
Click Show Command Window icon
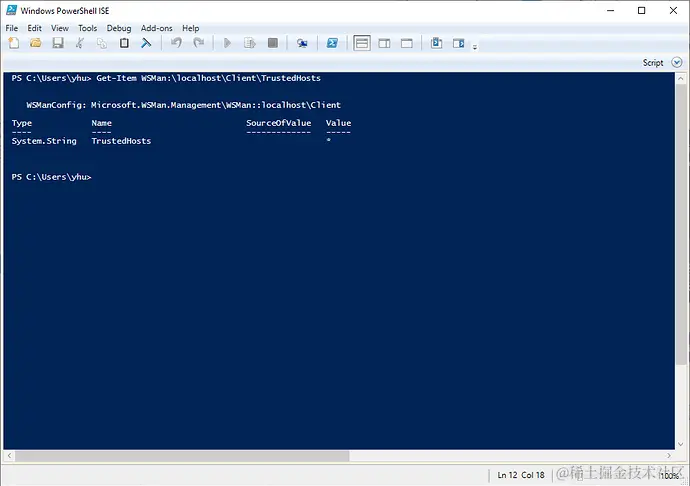point(437,43)
